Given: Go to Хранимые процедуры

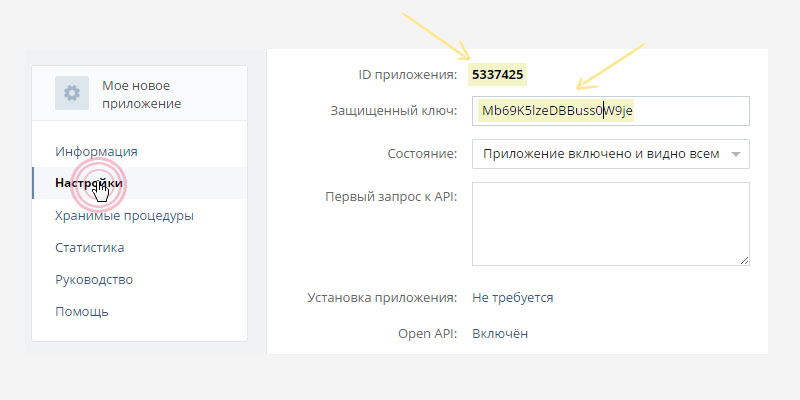Looking at the screenshot, I should pyautogui.click(x=124, y=215).
